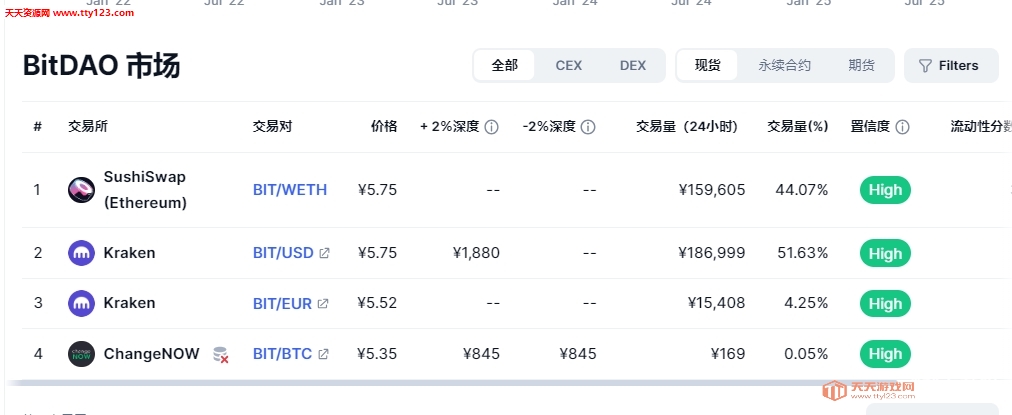The width and height of the screenshot is (1012, 415).
Task: Open the Filters options
Action: 951,65
